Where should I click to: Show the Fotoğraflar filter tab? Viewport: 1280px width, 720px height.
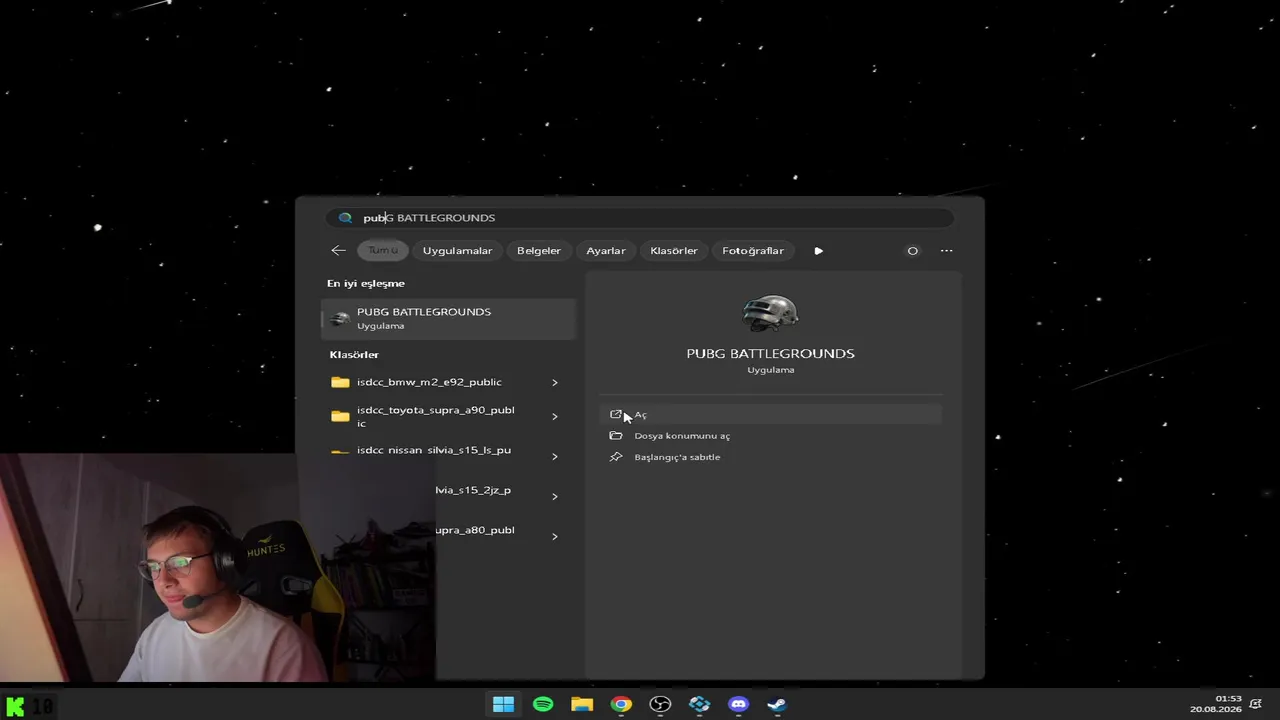pyautogui.click(x=753, y=251)
